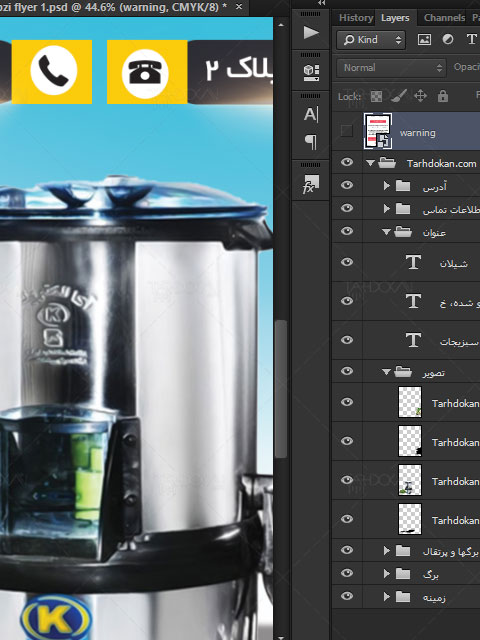Viewport: 480px width, 640px height.
Task: Filter layers by type T icon
Action: pyautogui.click(x=471, y=39)
